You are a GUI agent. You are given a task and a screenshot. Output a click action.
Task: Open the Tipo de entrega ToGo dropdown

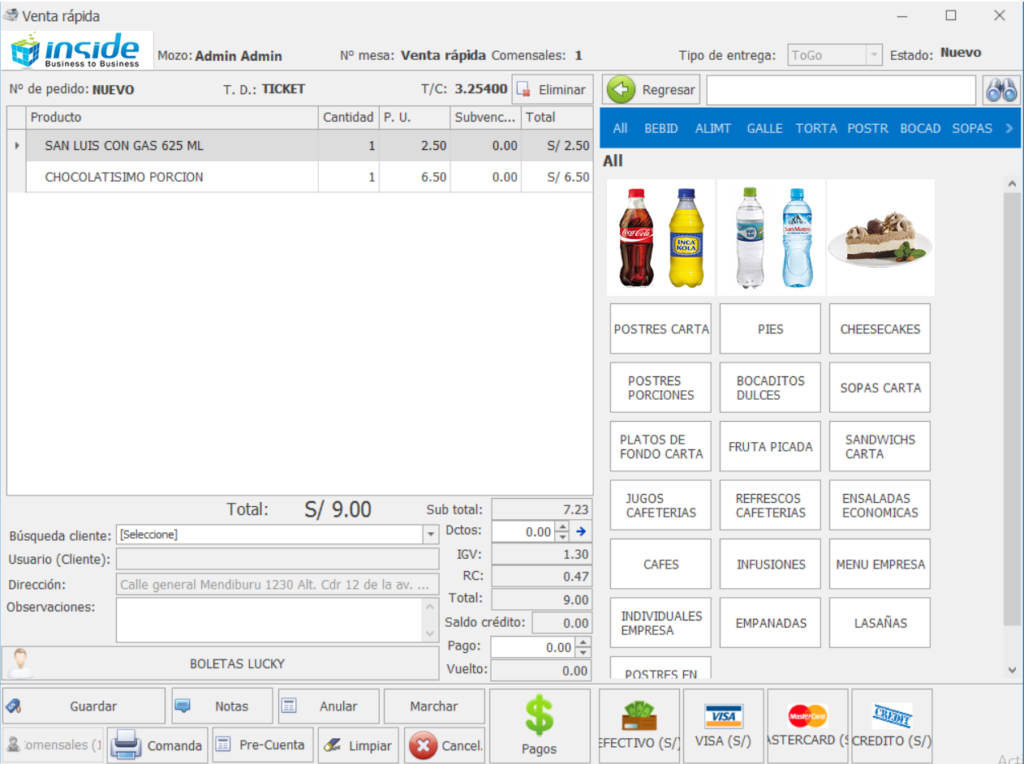pos(877,54)
